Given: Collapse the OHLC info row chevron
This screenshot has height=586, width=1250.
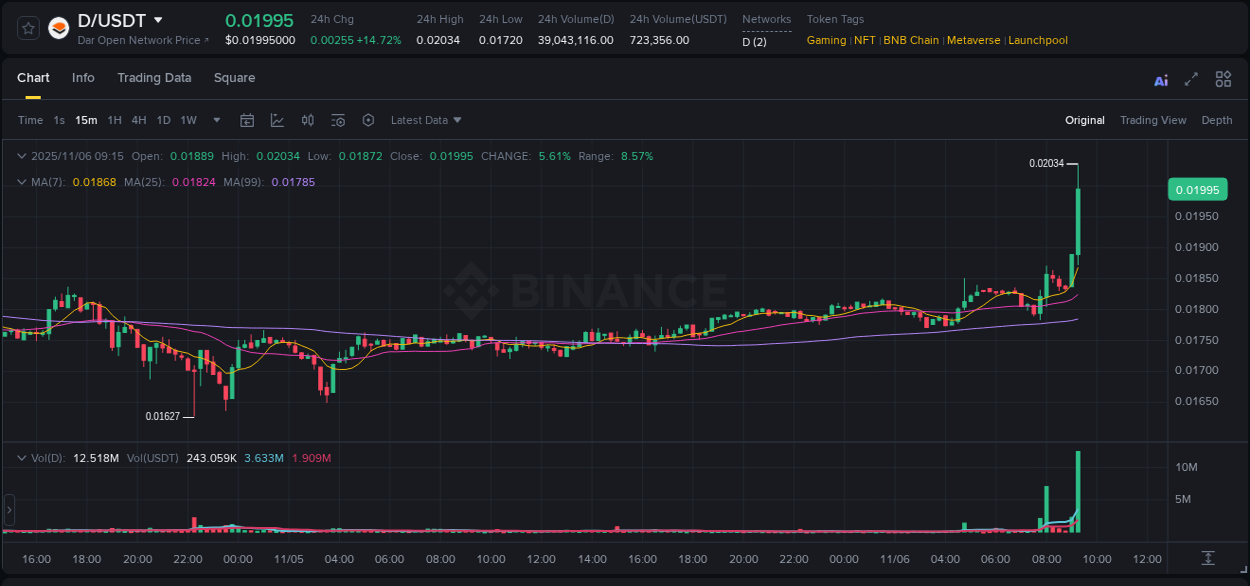Looking at the screenshot, I should point(22,156).
